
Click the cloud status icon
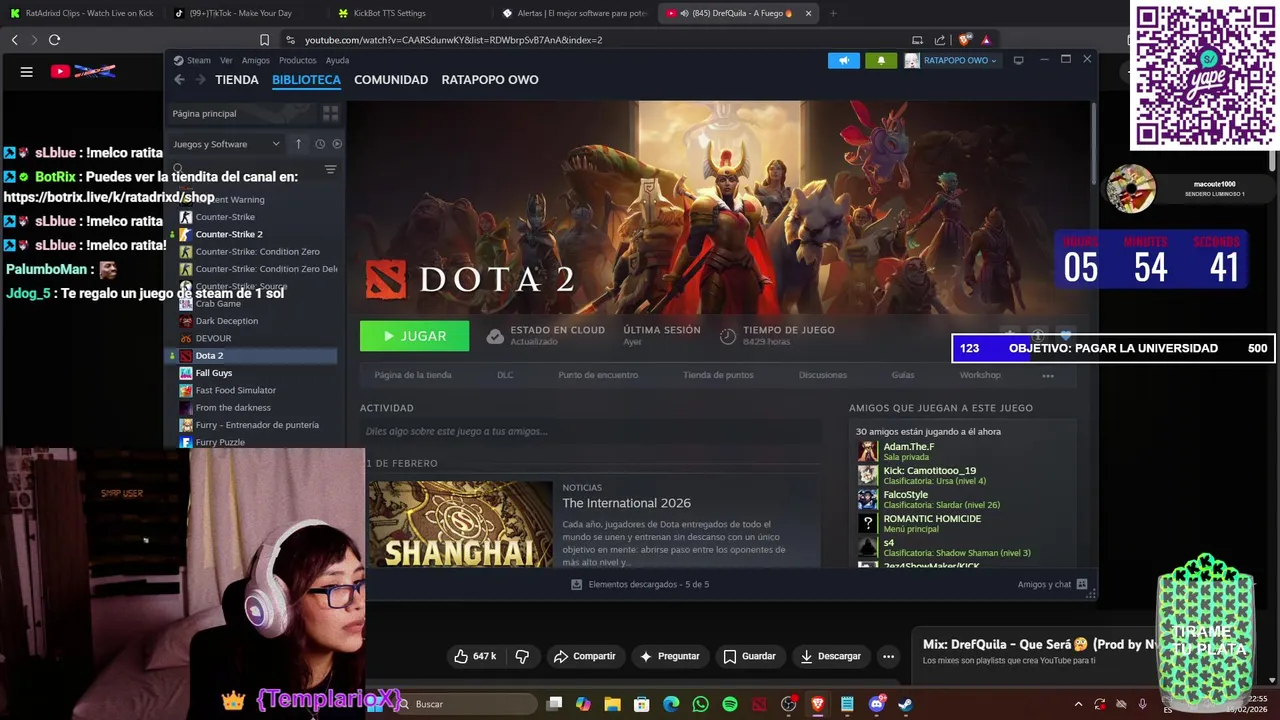coord(495,337)
